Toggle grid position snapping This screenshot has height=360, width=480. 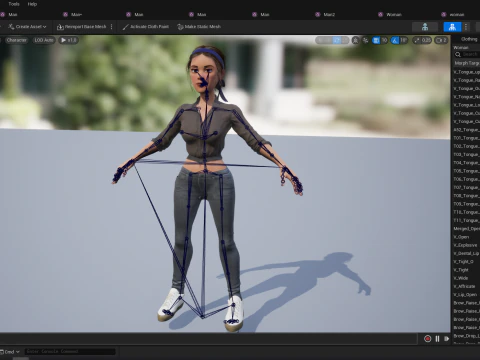pyautogui.click(x=376, y=40)
